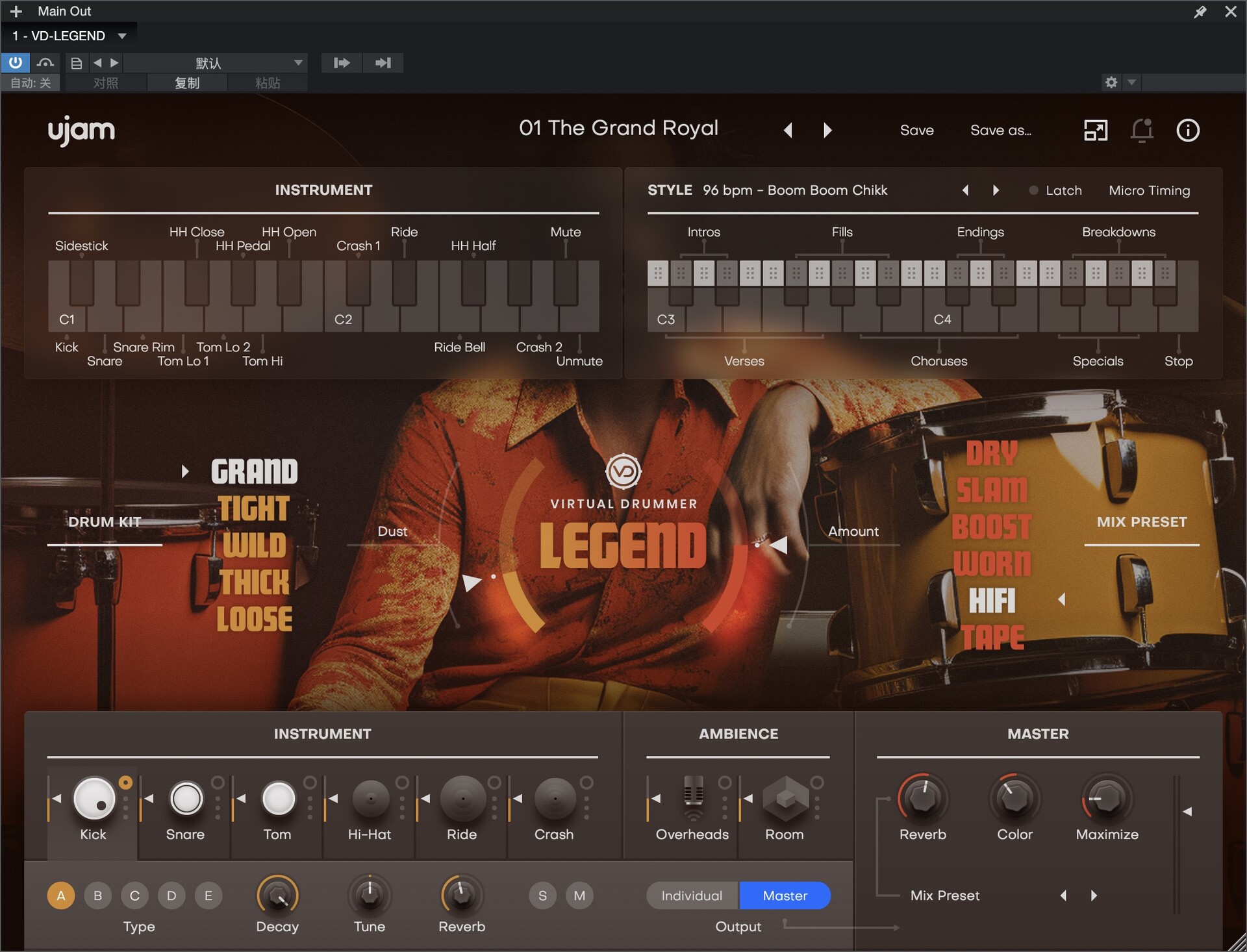Screen dimensions: 1247x952
Task: Select the Tom instrument icon
Action: [279, 798]
